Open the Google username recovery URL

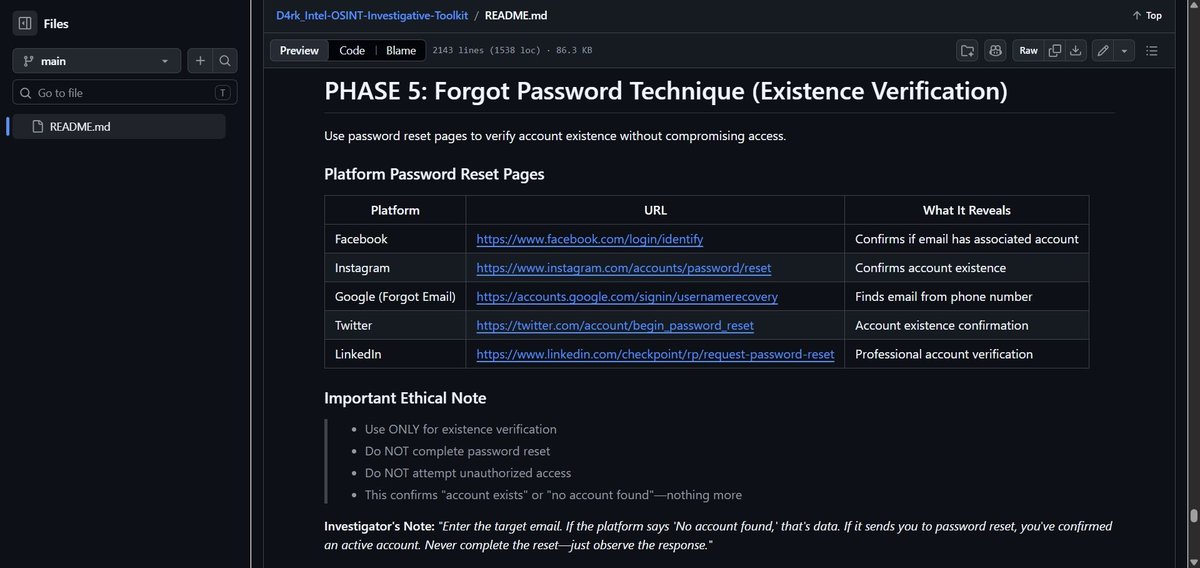pyautogui.click(x=627, y=297)
